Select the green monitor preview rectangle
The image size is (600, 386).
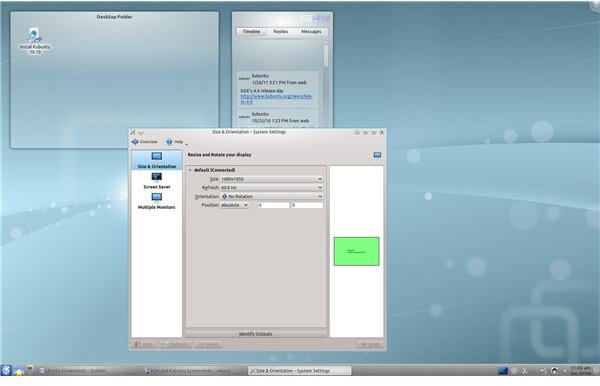point(356,251)
